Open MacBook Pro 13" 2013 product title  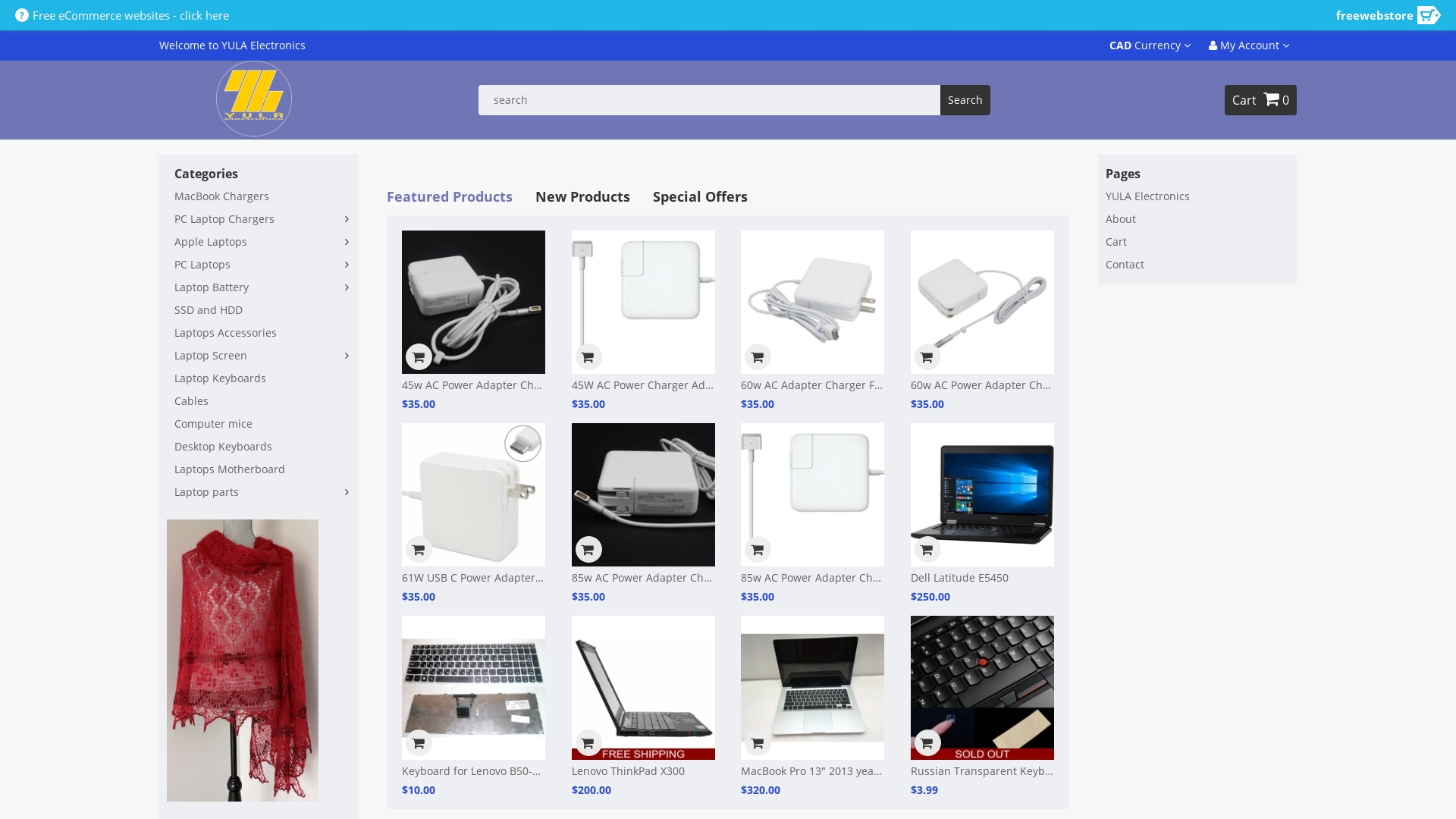pyautogui.click(x=811, y=771)
